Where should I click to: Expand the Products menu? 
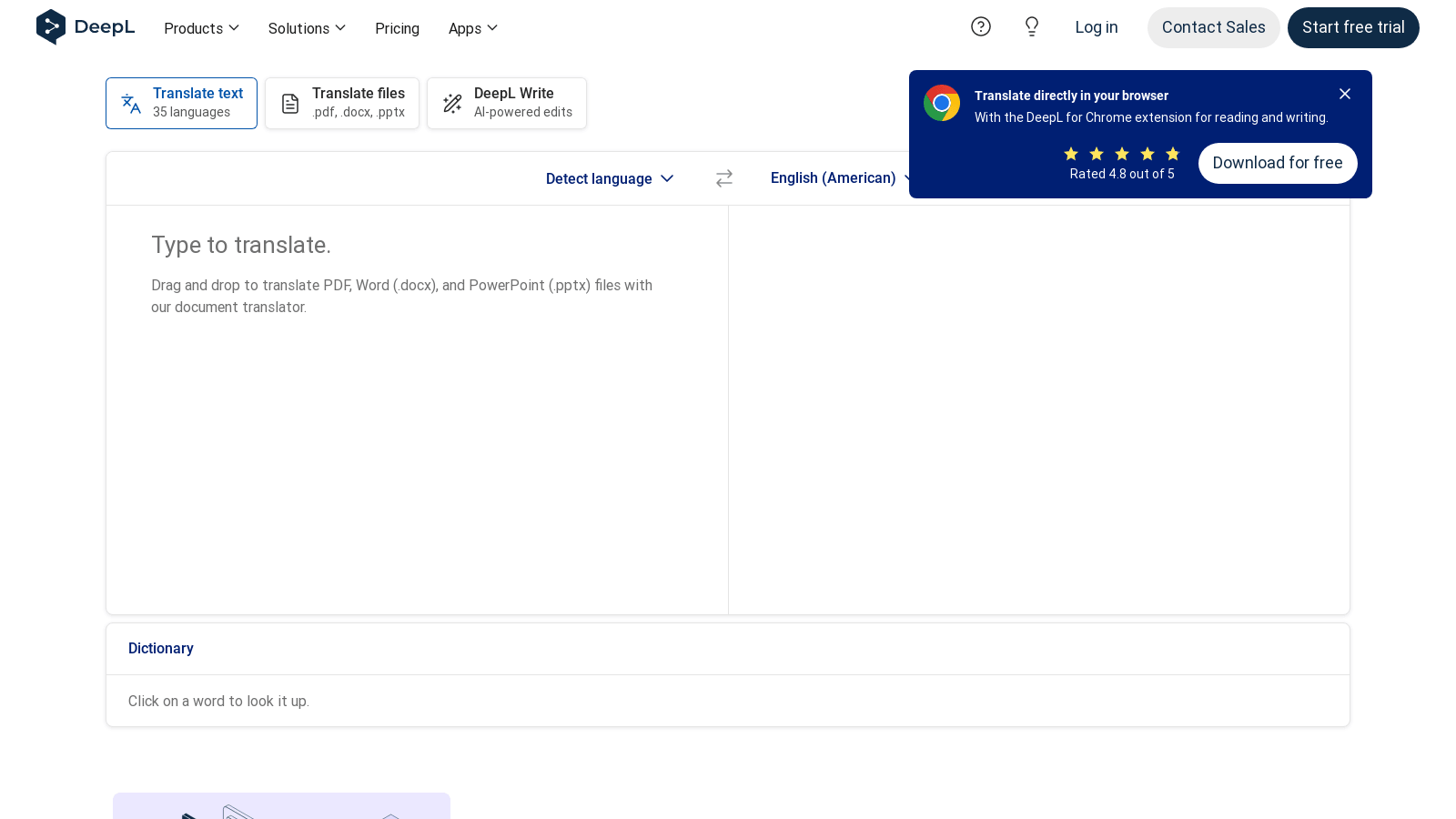(202, 28)
